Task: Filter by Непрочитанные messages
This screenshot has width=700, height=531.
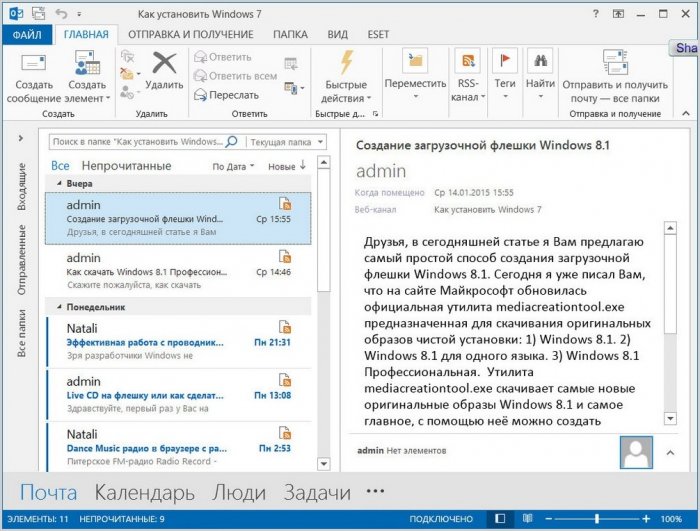Action: [126, 166]
